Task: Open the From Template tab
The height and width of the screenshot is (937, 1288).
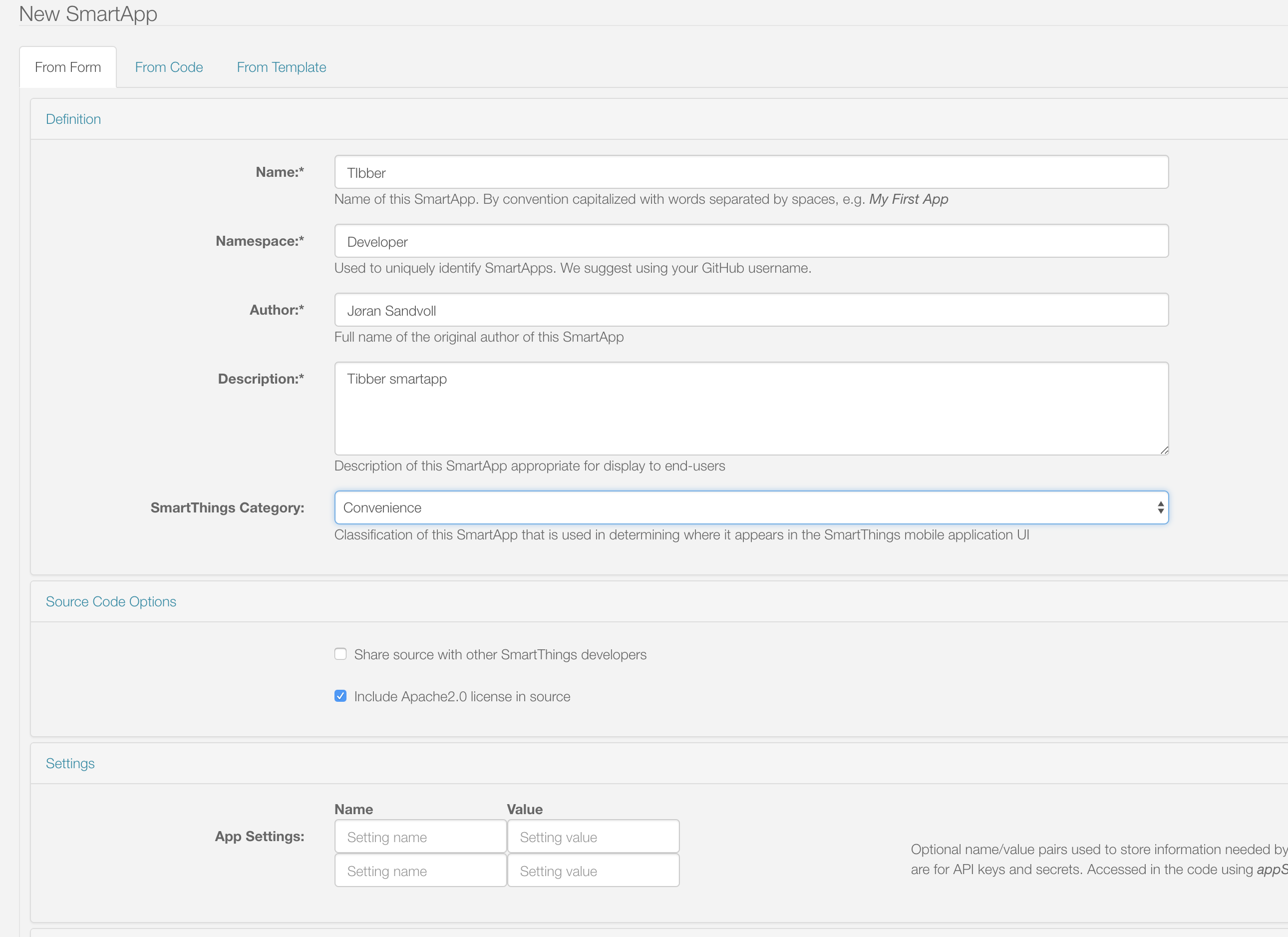Action: pyautogui.click(x=281, y=67)
